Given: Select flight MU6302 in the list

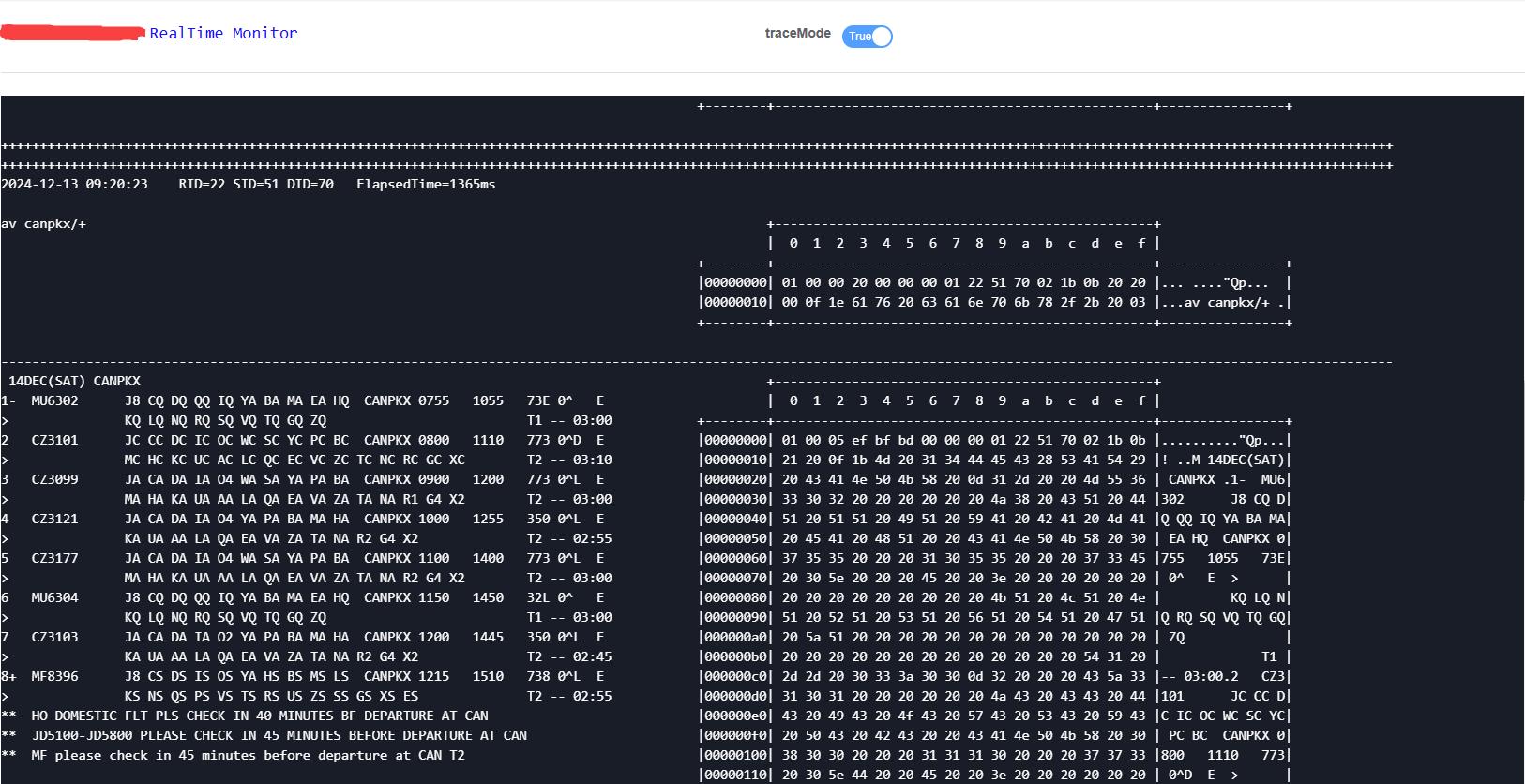Looking at the screenshot, I should pos(54,401).
